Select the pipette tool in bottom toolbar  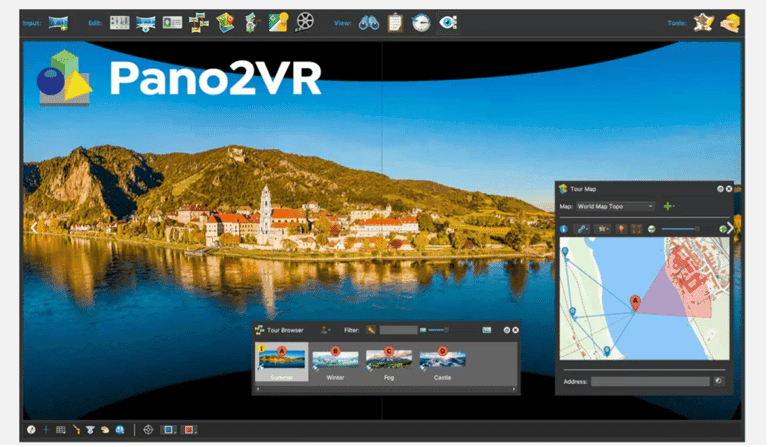pos(76,430)
